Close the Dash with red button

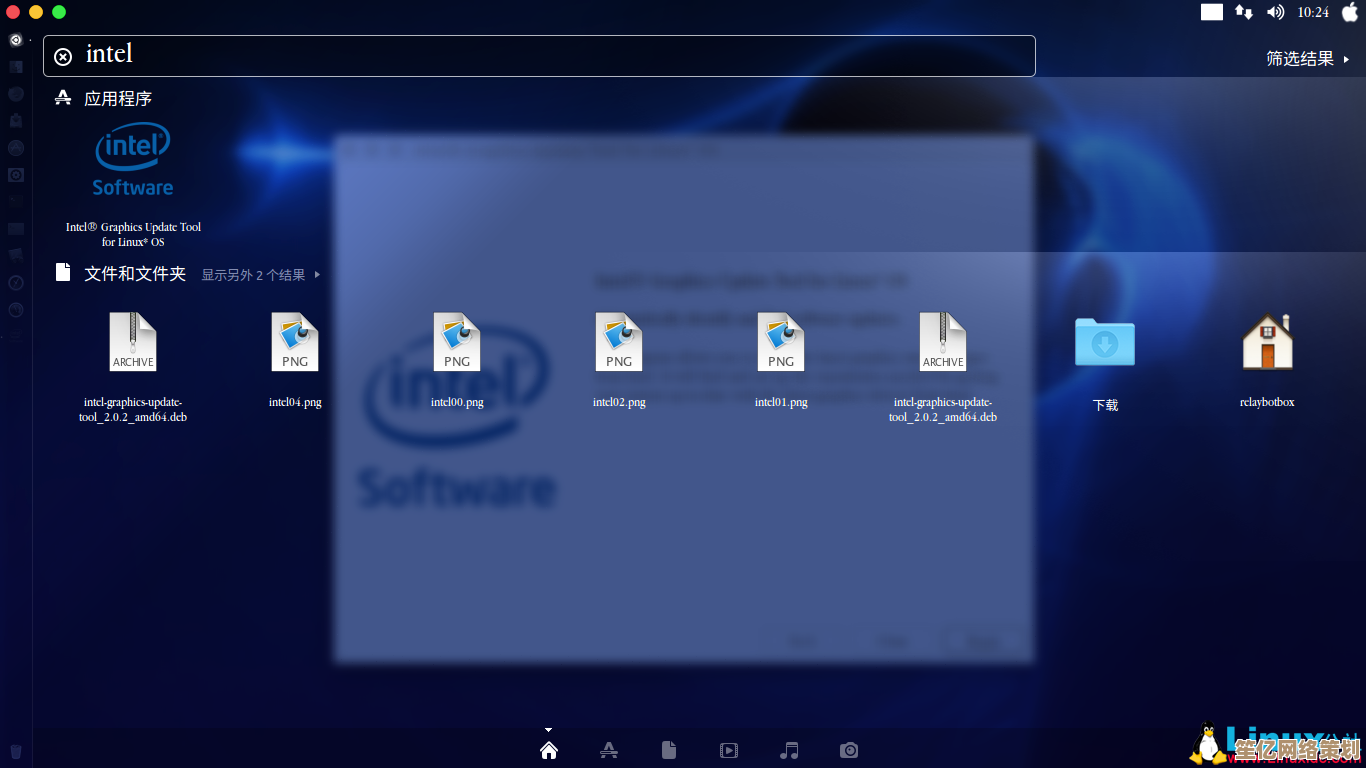click(x=13, y=12)
